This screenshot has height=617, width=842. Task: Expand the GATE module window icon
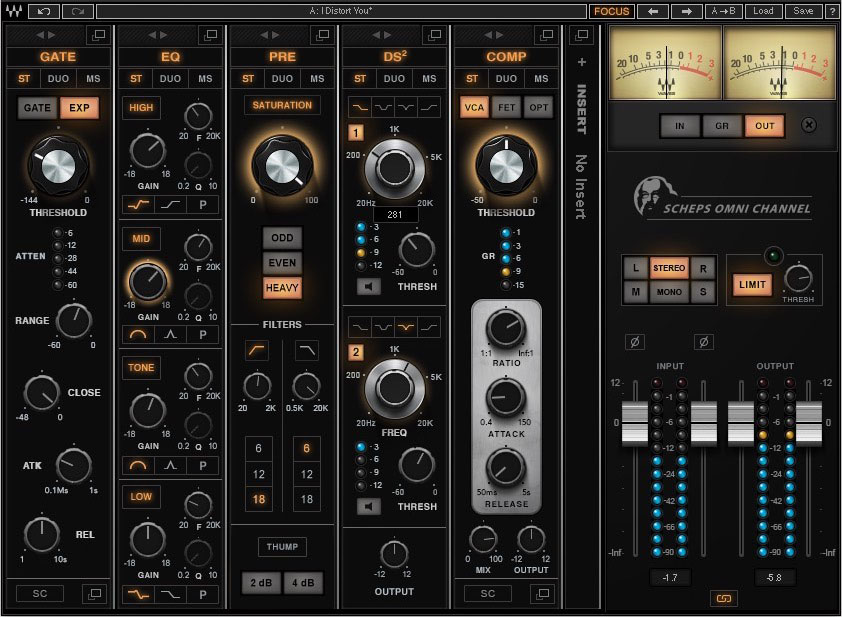click(98, 35)
